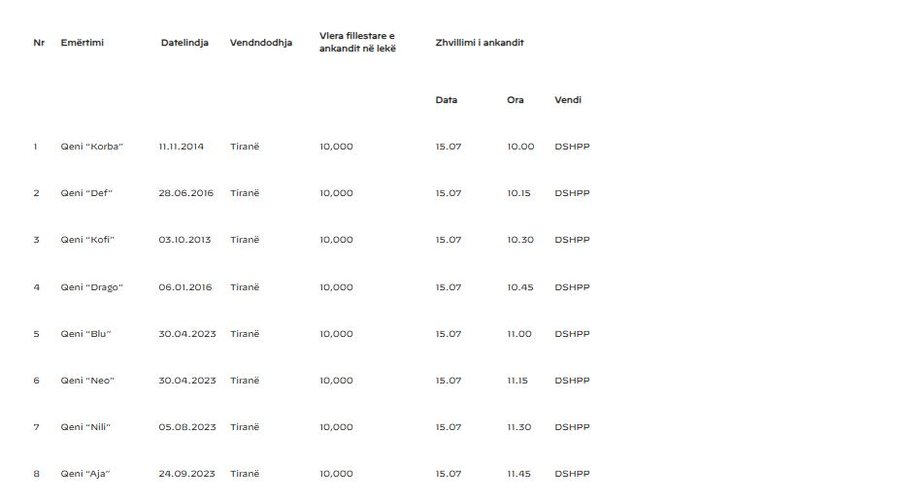This screenshot has width=900, height=500.
Task: Click the Ora sub-header
Action: pos(515,99)
